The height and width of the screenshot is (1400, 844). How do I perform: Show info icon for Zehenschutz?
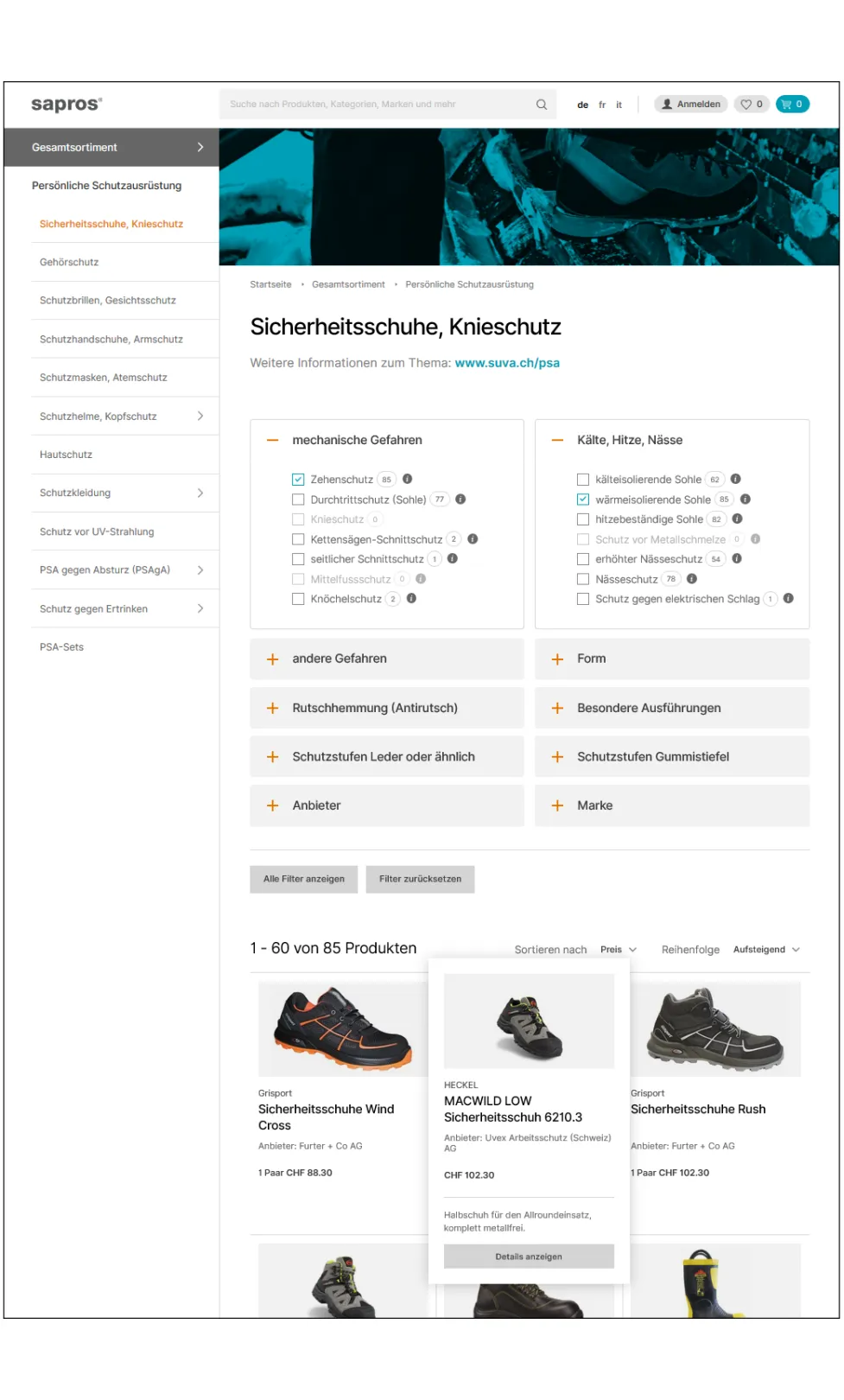coord(408,479)
